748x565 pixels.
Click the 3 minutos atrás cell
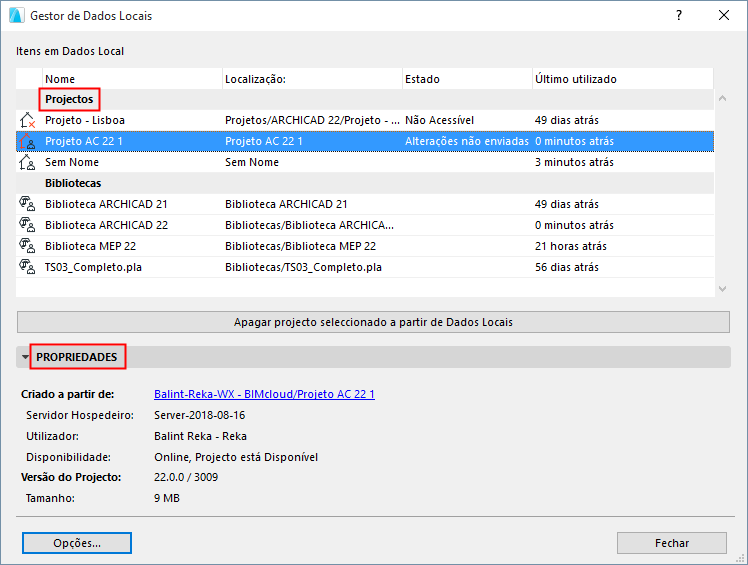574,162
